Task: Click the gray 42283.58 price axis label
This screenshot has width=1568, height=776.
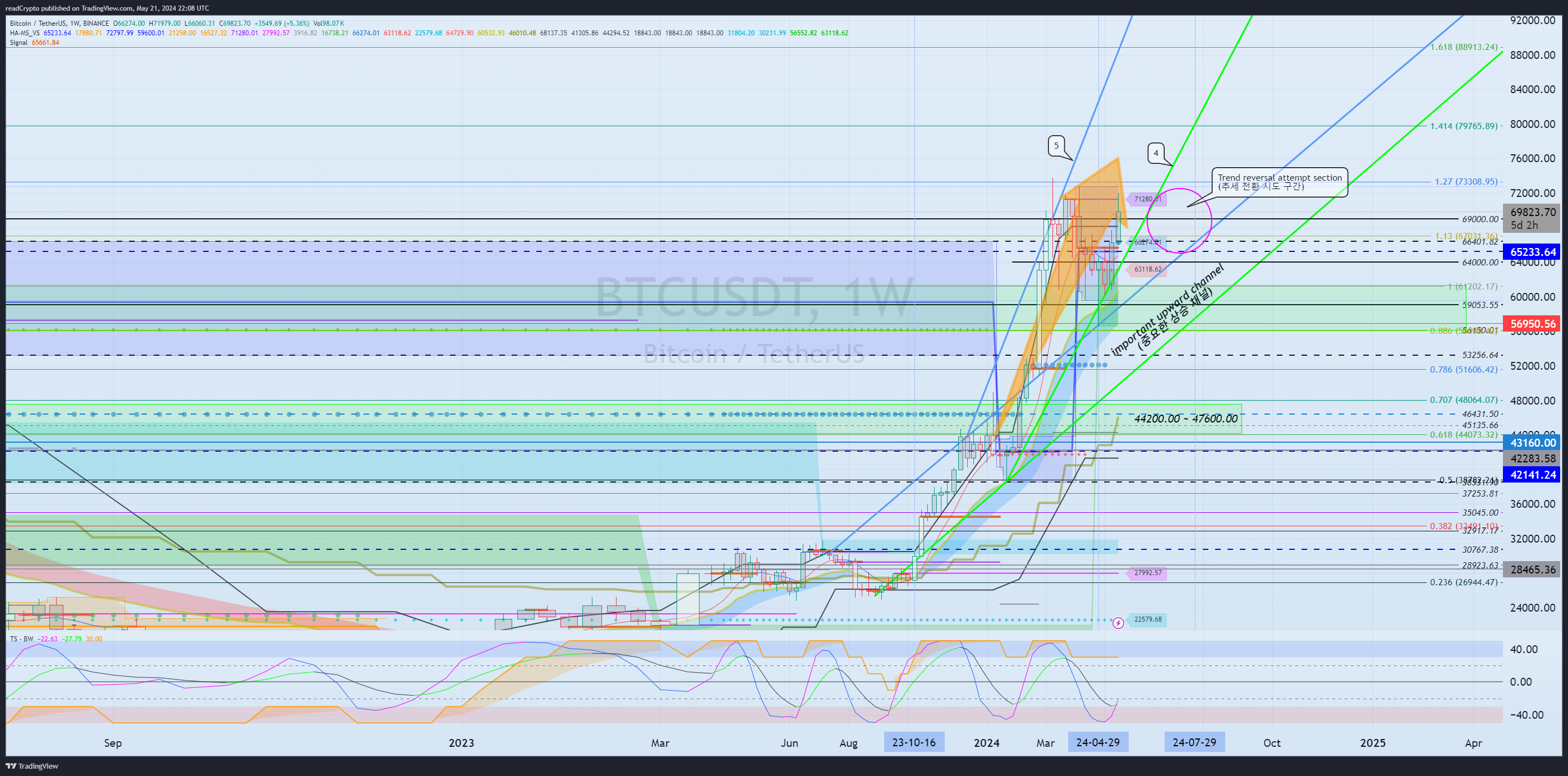Action: click(1533, 459)
